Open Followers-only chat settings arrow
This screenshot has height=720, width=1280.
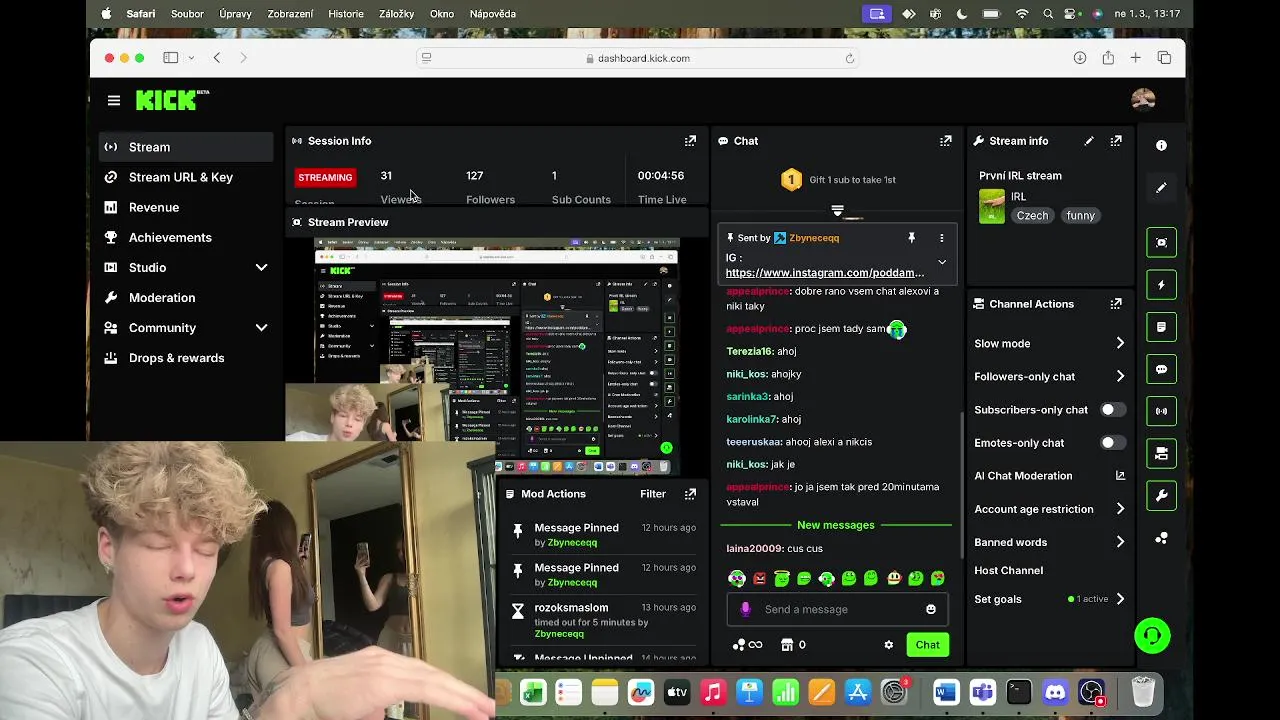coord(1120,376)
